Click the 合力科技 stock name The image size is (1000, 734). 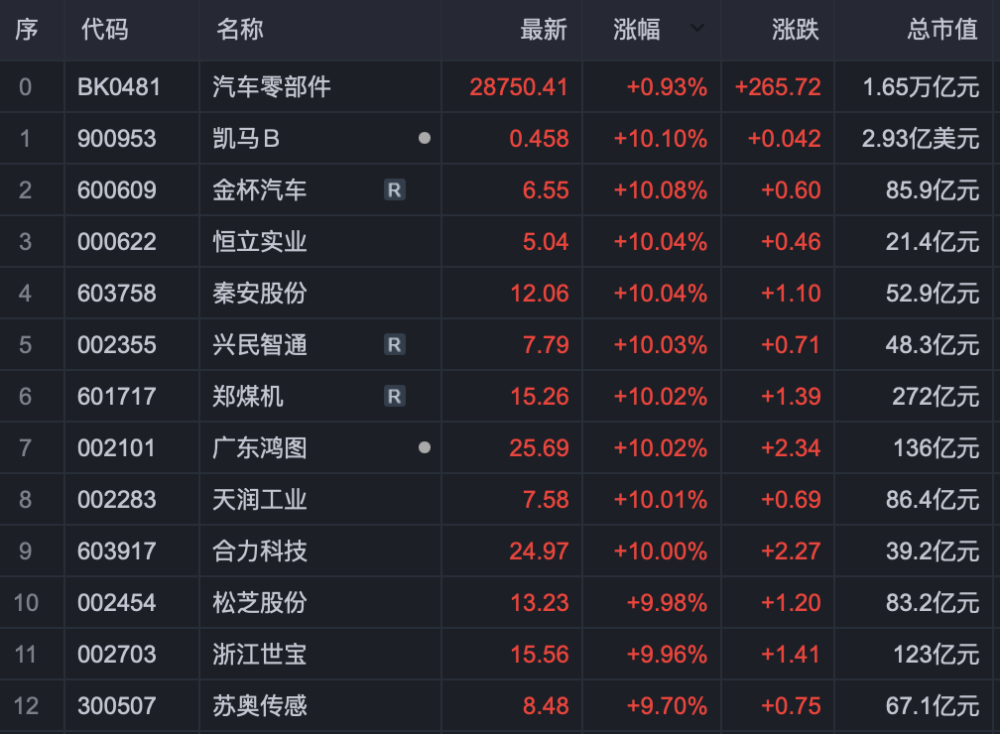coord(260,551)
